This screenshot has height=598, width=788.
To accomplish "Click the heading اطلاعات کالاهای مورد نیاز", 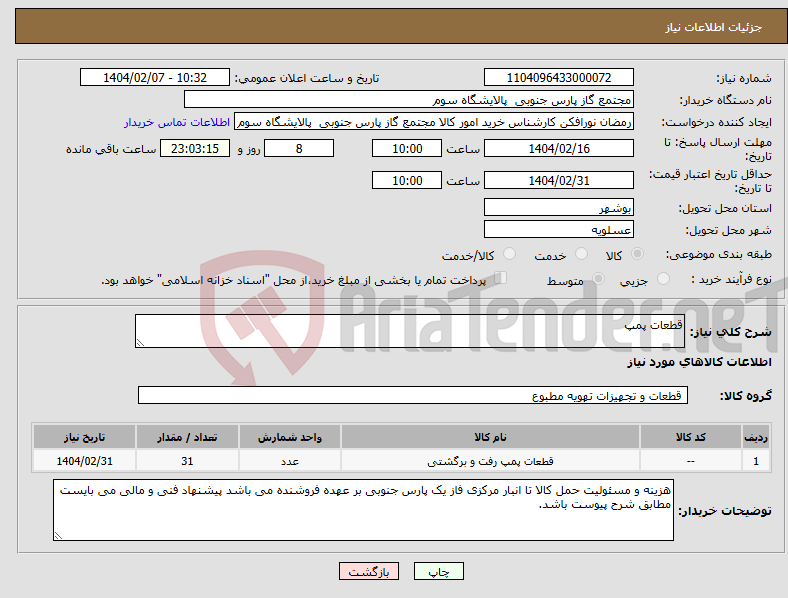I will click(x=699, y=362).
